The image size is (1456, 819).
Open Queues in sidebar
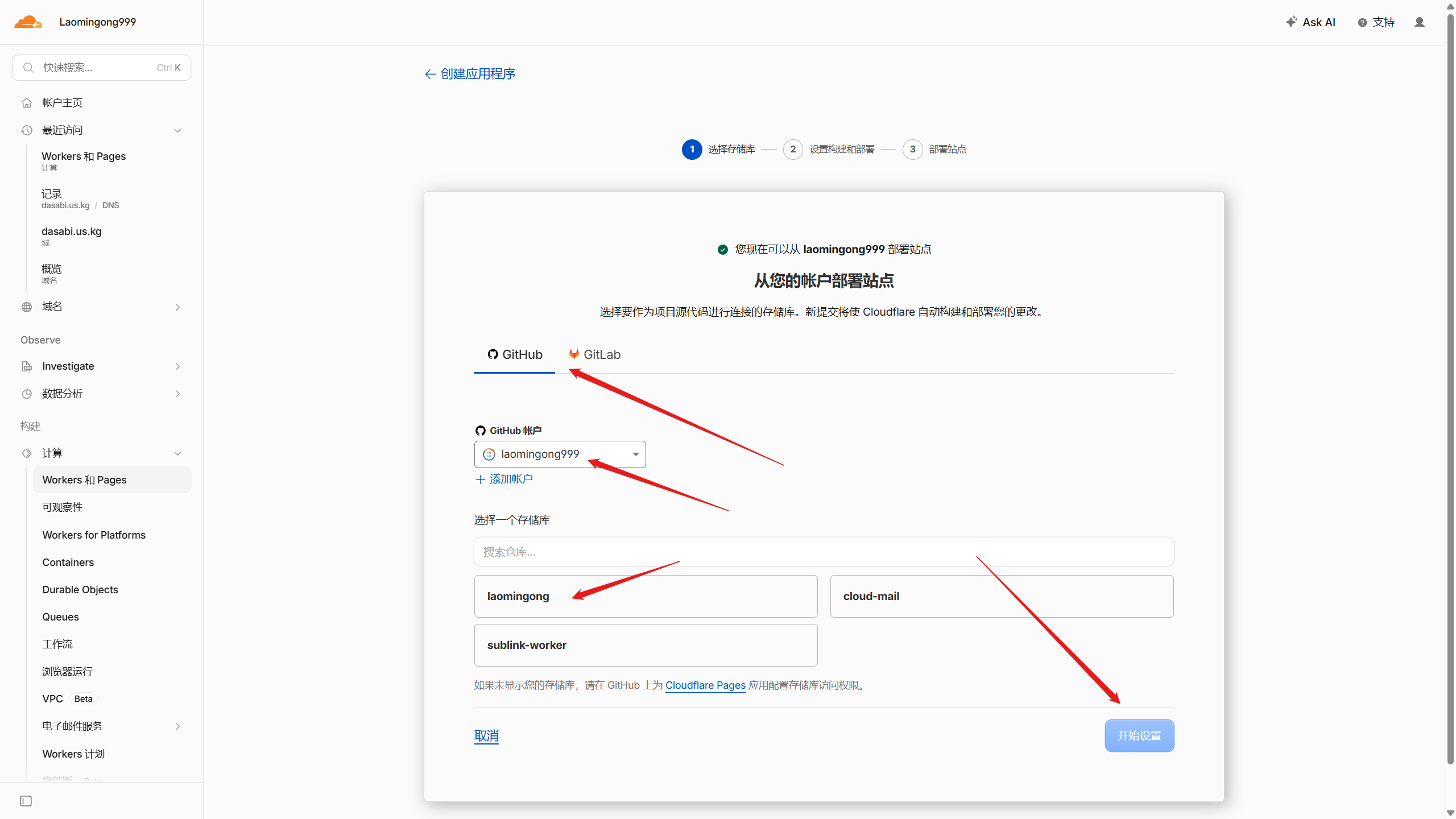point(61,617)
